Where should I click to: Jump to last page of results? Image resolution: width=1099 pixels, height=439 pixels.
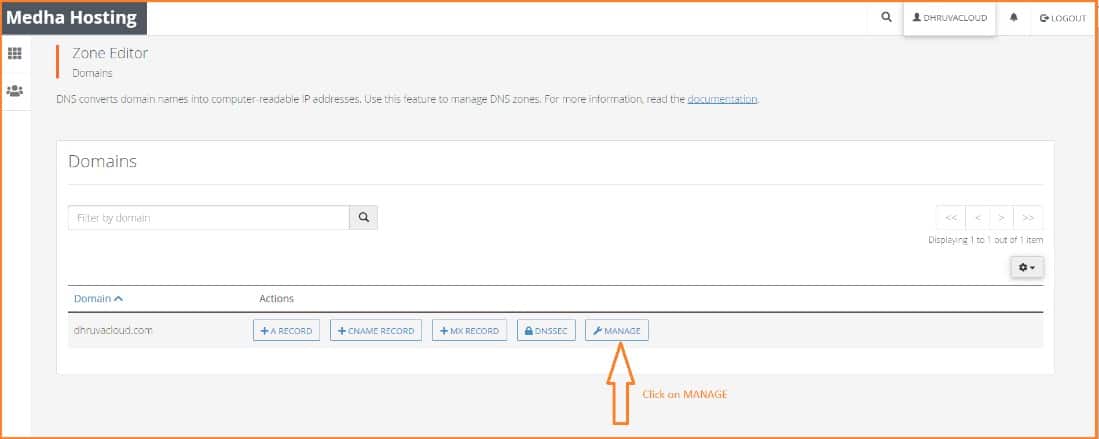coord(1028,217)
